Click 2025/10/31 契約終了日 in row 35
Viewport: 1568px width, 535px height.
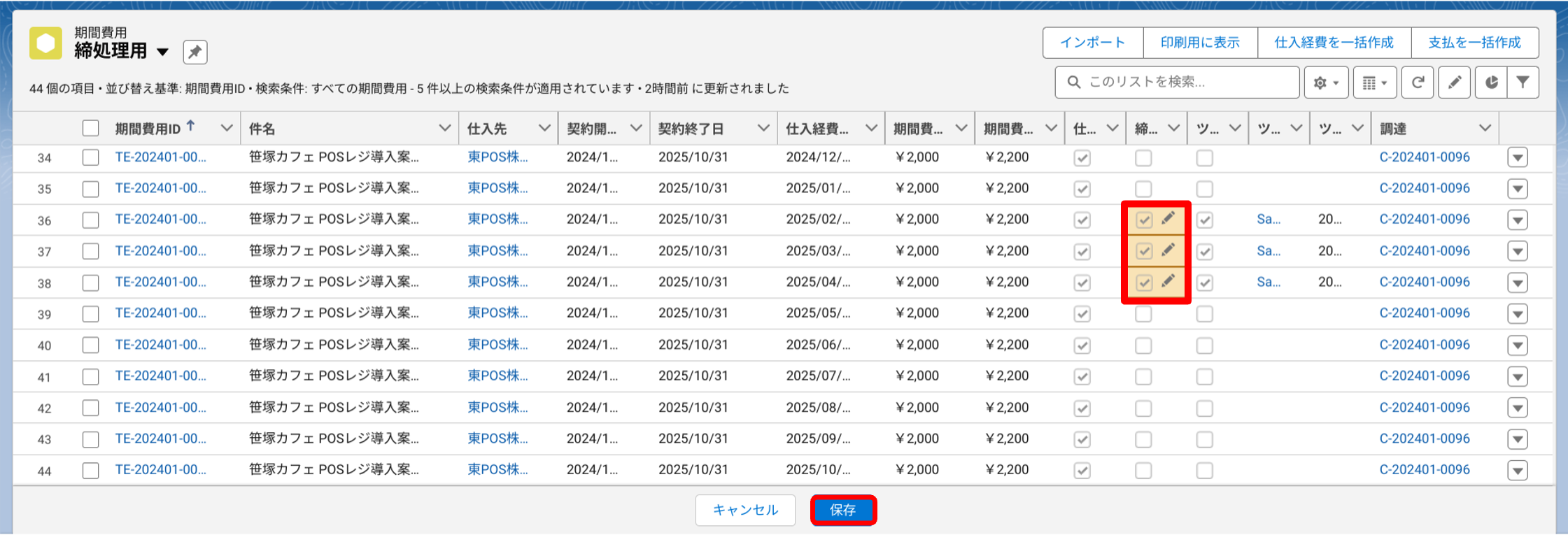(693, 188)
